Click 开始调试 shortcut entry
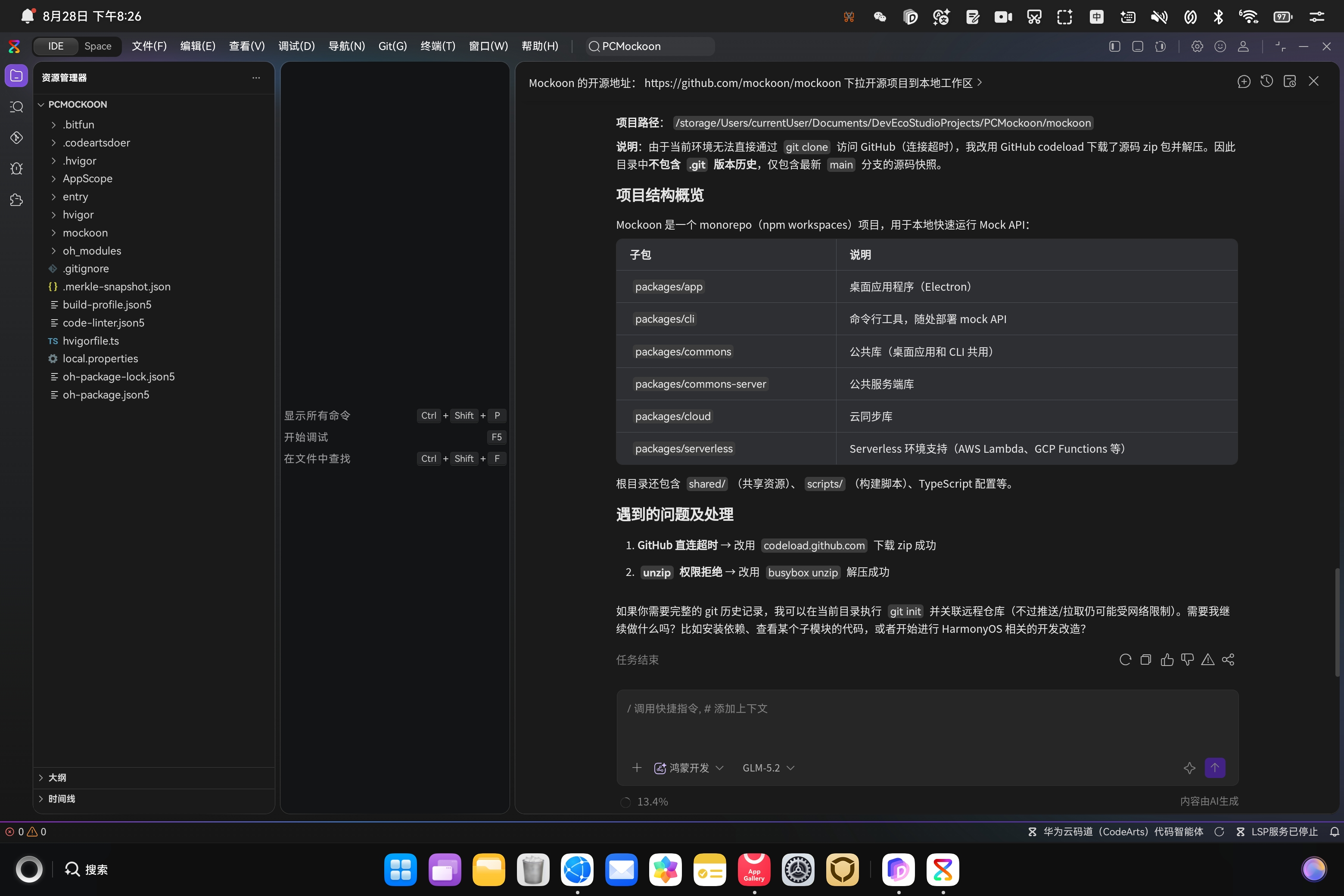The width and height of the screenshot is (1344, 896). point(395,437)
